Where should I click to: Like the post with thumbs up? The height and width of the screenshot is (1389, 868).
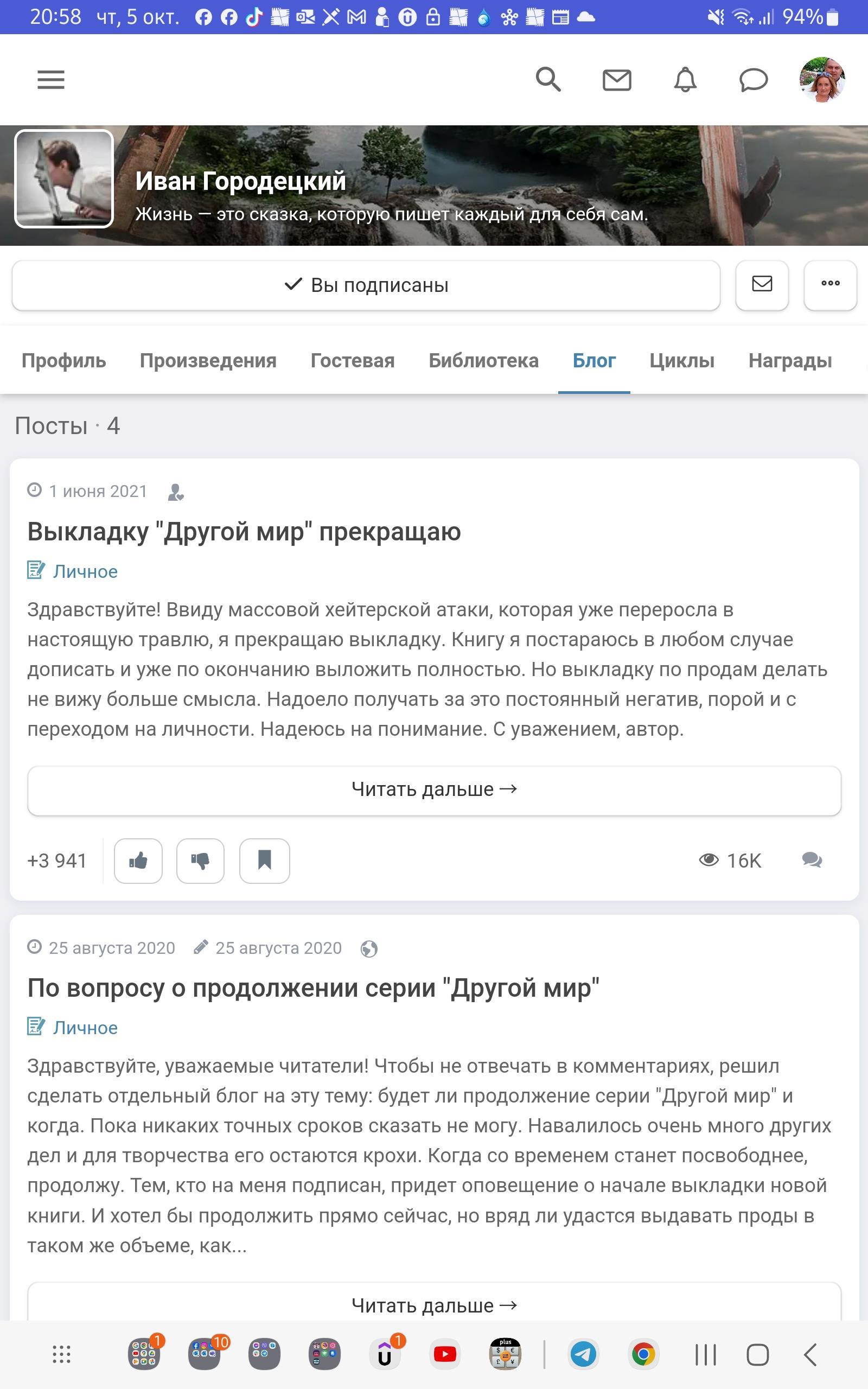[x=138, y=861]
